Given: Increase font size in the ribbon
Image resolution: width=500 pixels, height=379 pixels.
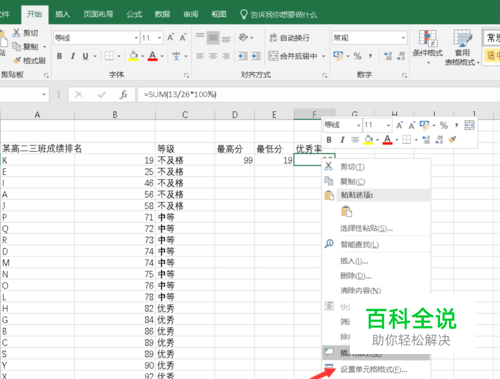Looking at the screenshot, I should (x=170, y=37).
